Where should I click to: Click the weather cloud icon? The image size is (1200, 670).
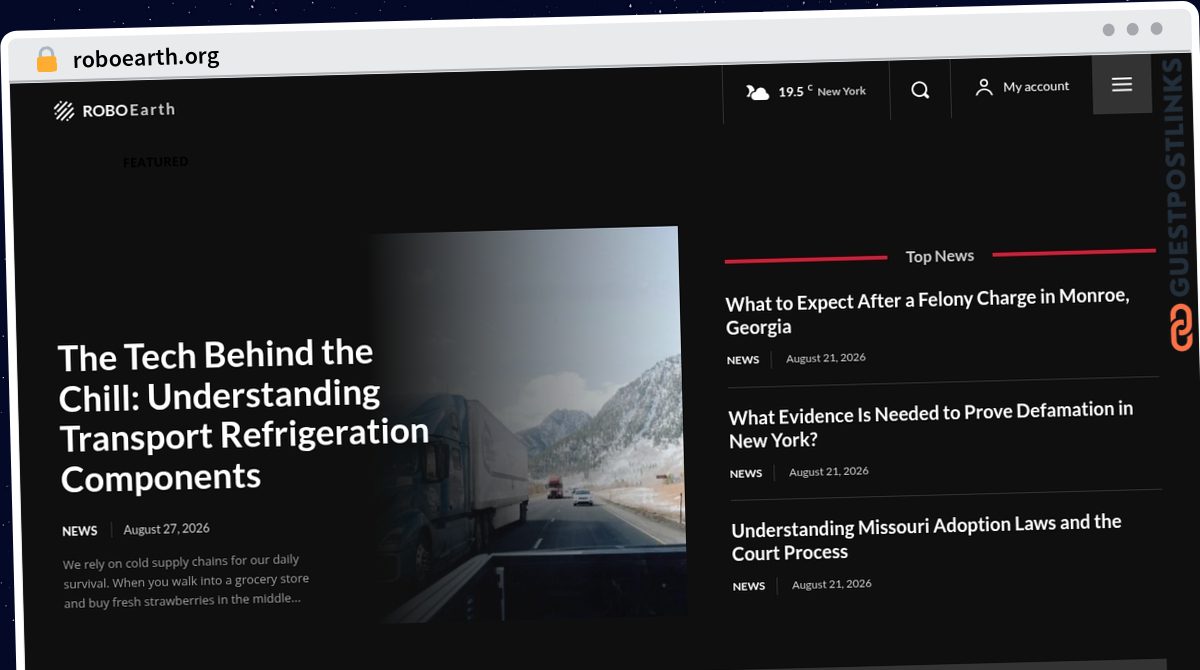pyautogui.click(x=758, y=93)
